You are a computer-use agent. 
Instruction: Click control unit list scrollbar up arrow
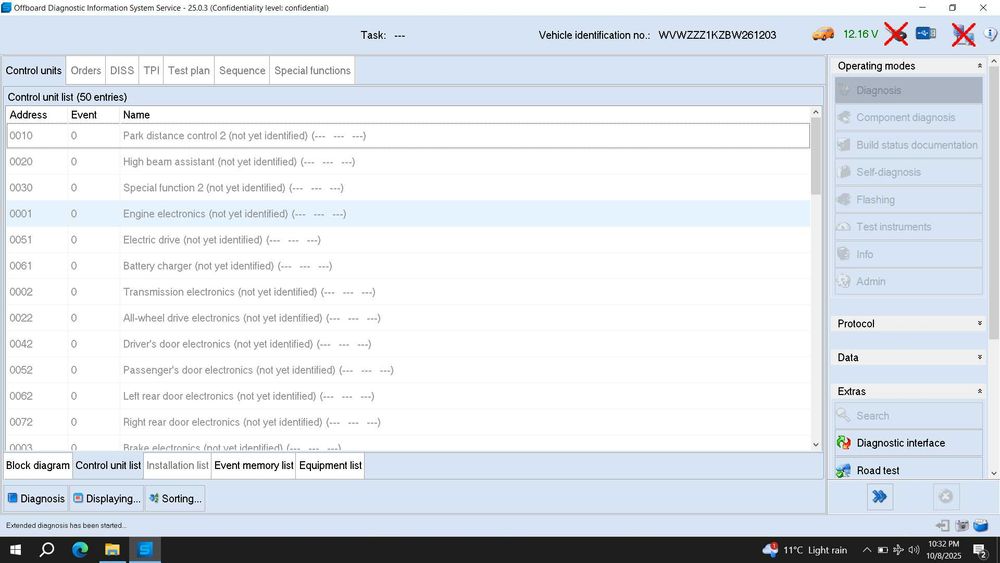pos(816,112)
